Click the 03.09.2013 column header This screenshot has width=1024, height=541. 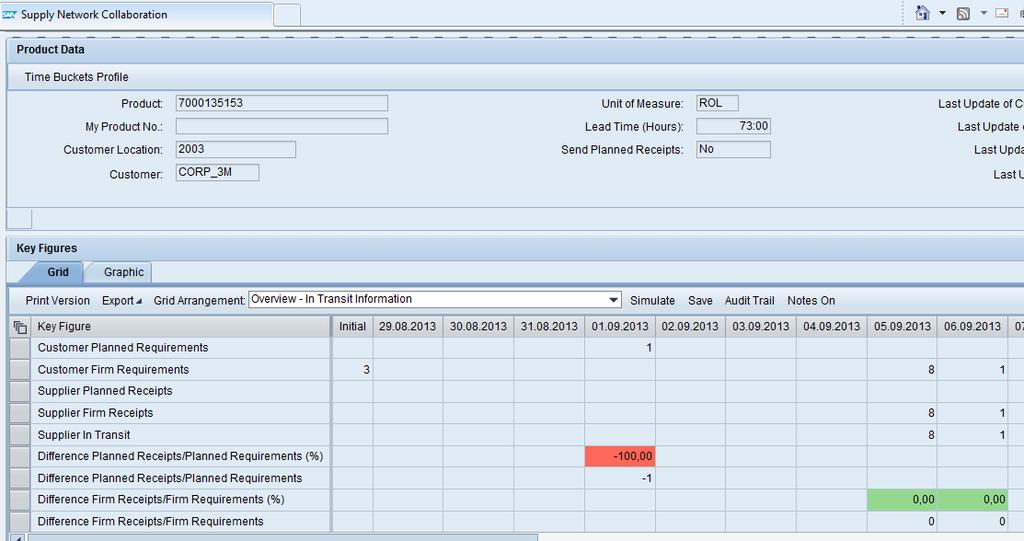coord(761,327)
